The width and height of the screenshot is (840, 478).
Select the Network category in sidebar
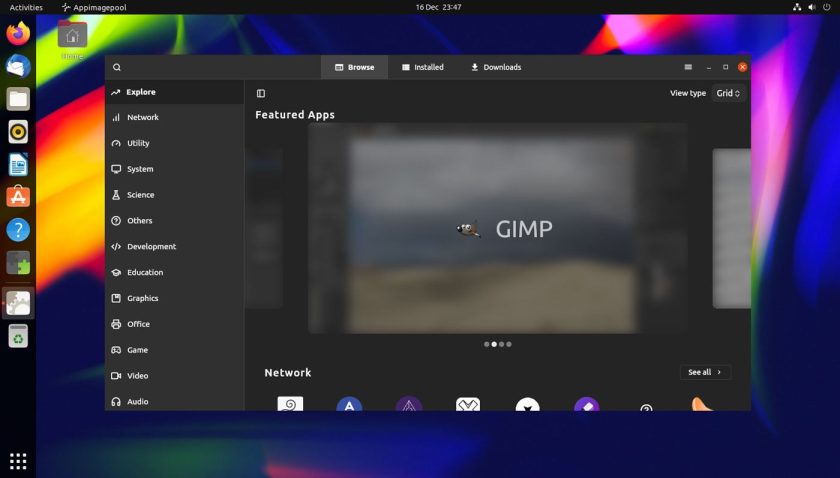[x=175, y=117]
